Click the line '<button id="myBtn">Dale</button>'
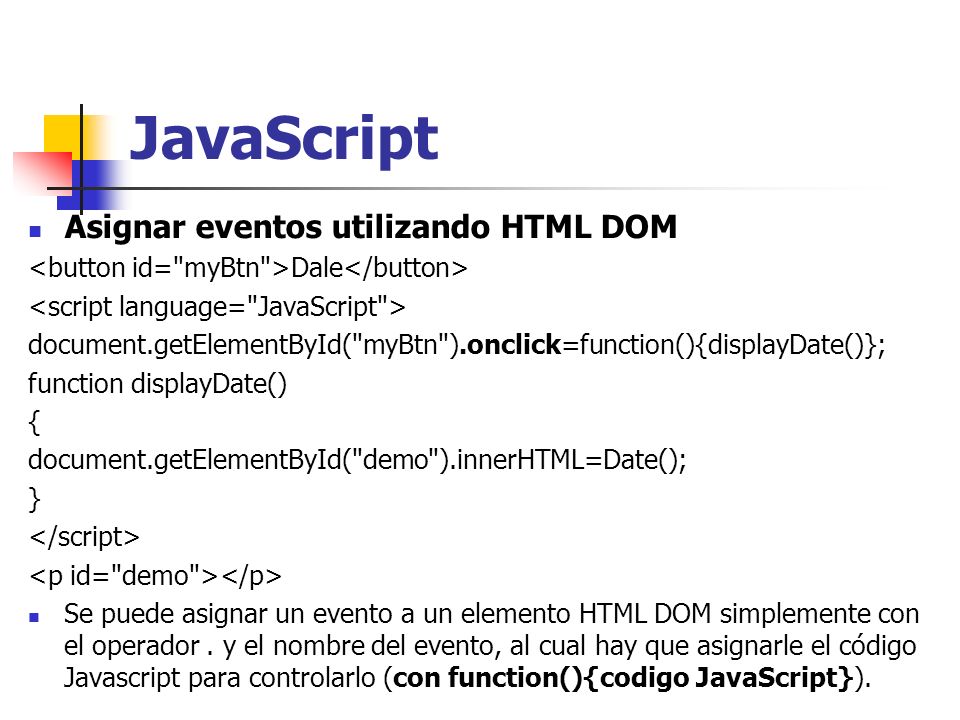The height and width of the screenshot is (720, 960). (x=248, y=268)
